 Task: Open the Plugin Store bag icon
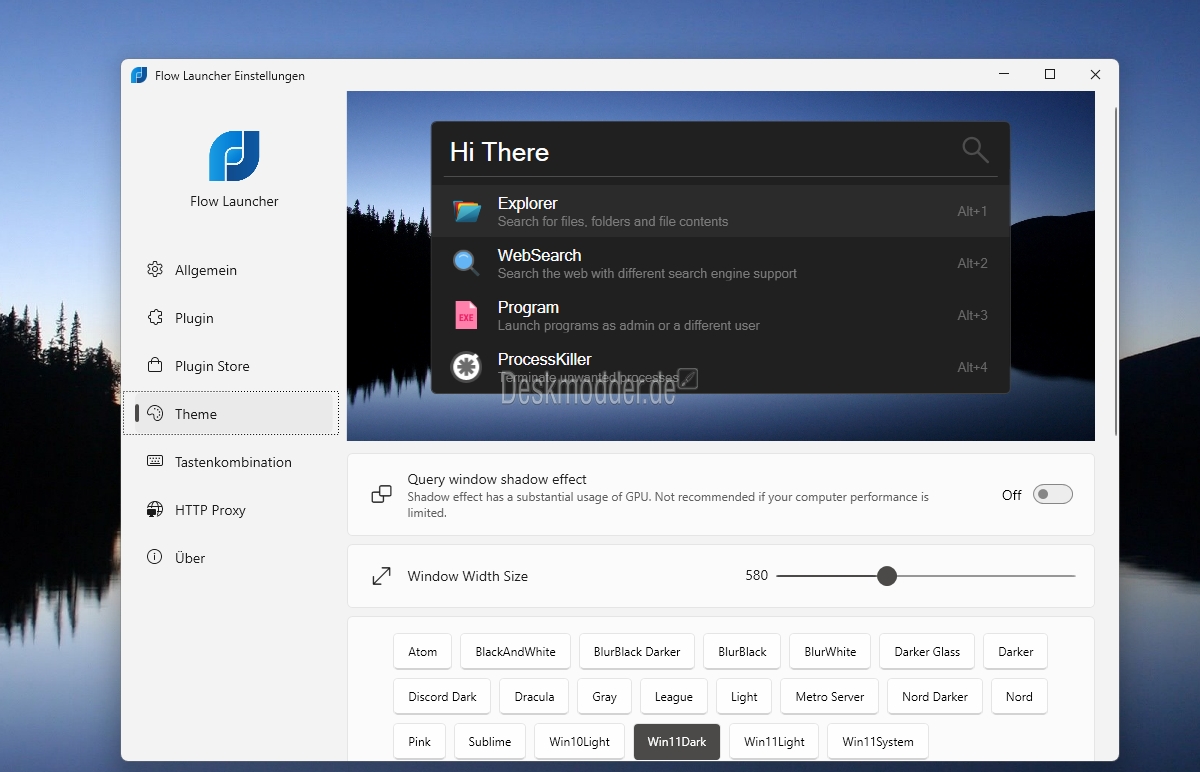point(154,365)
